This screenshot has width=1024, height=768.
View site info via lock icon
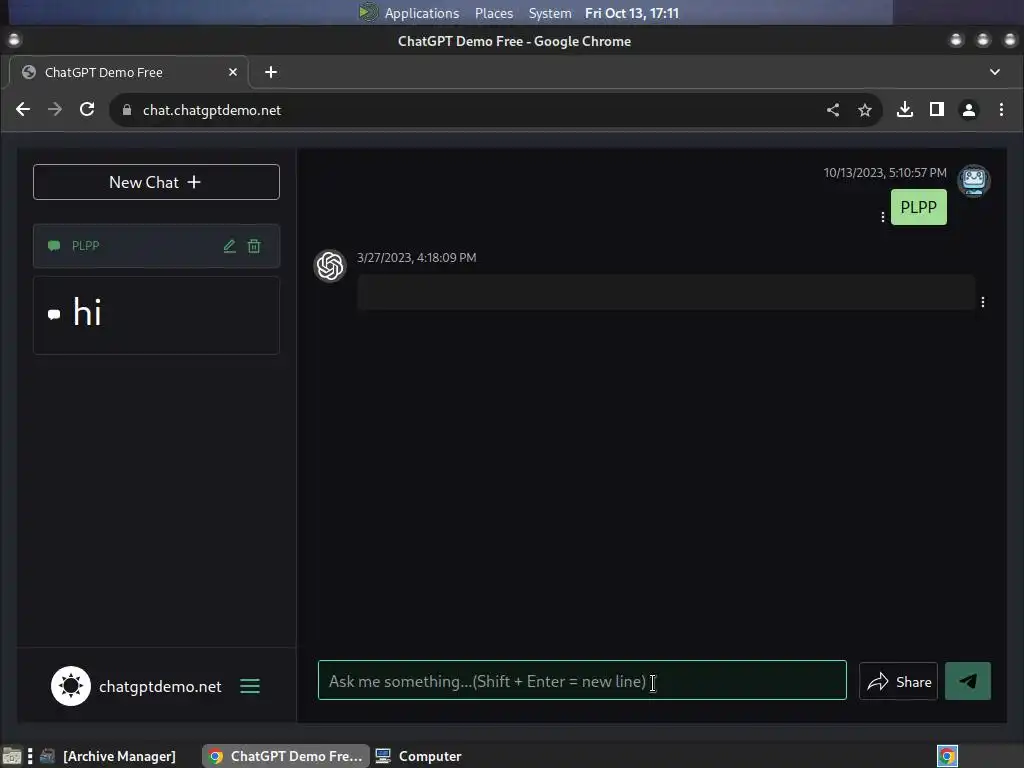[x=127, y=110]
